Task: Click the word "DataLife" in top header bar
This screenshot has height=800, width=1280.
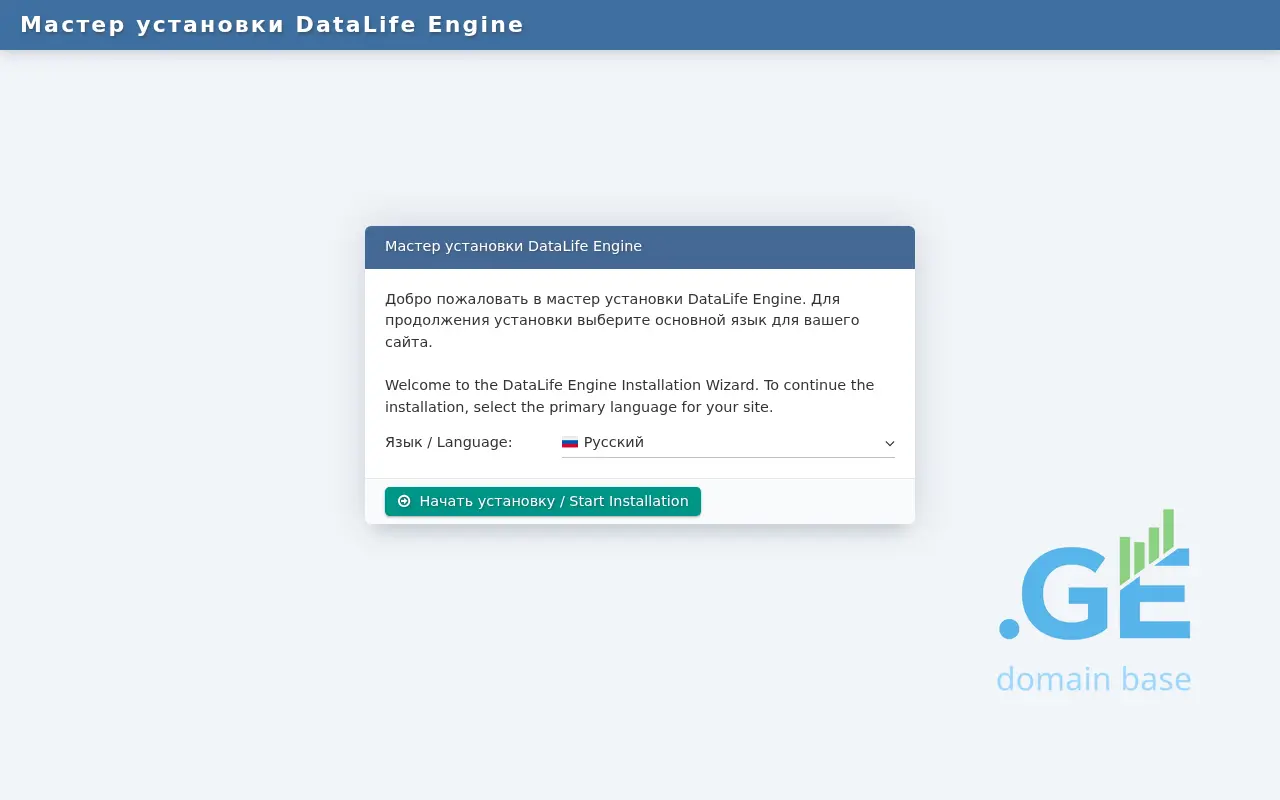Action: coord(356,25)
